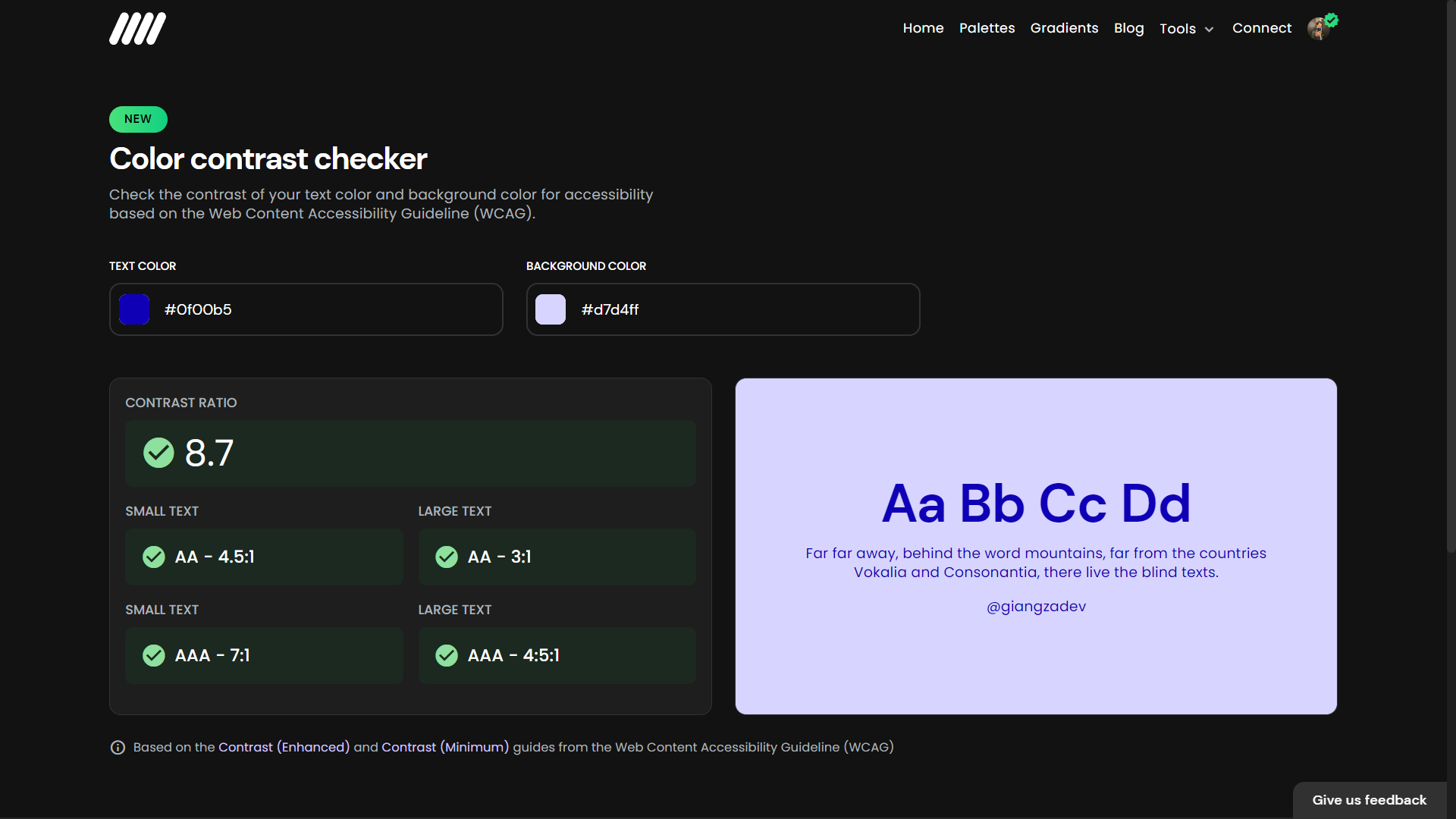Screen dimensions: 1456x819
Task: Click the checkmark next to AA - 3:1
Action: coord(447,557)
